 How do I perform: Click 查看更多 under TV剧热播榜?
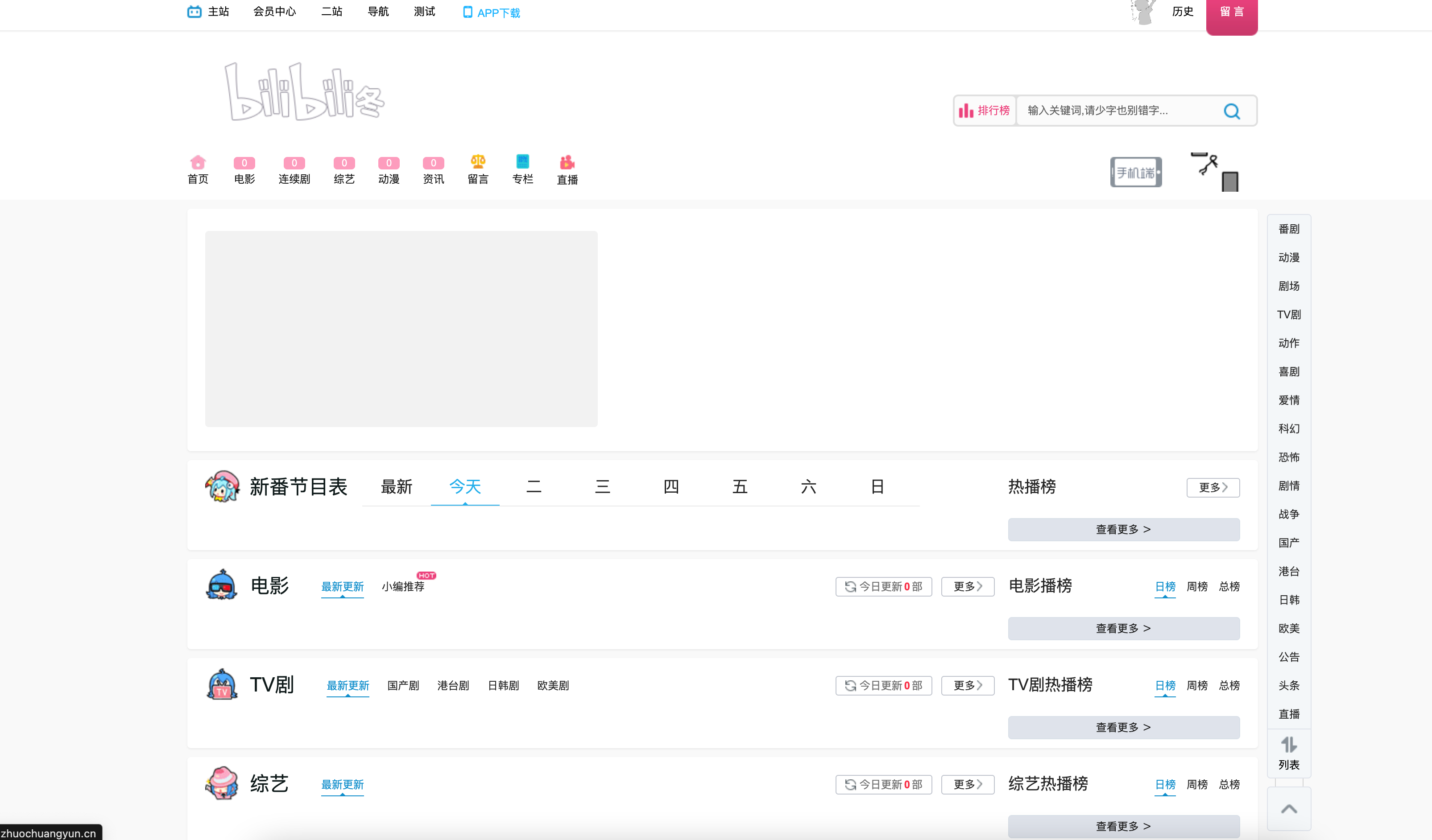coord(1123,727)
